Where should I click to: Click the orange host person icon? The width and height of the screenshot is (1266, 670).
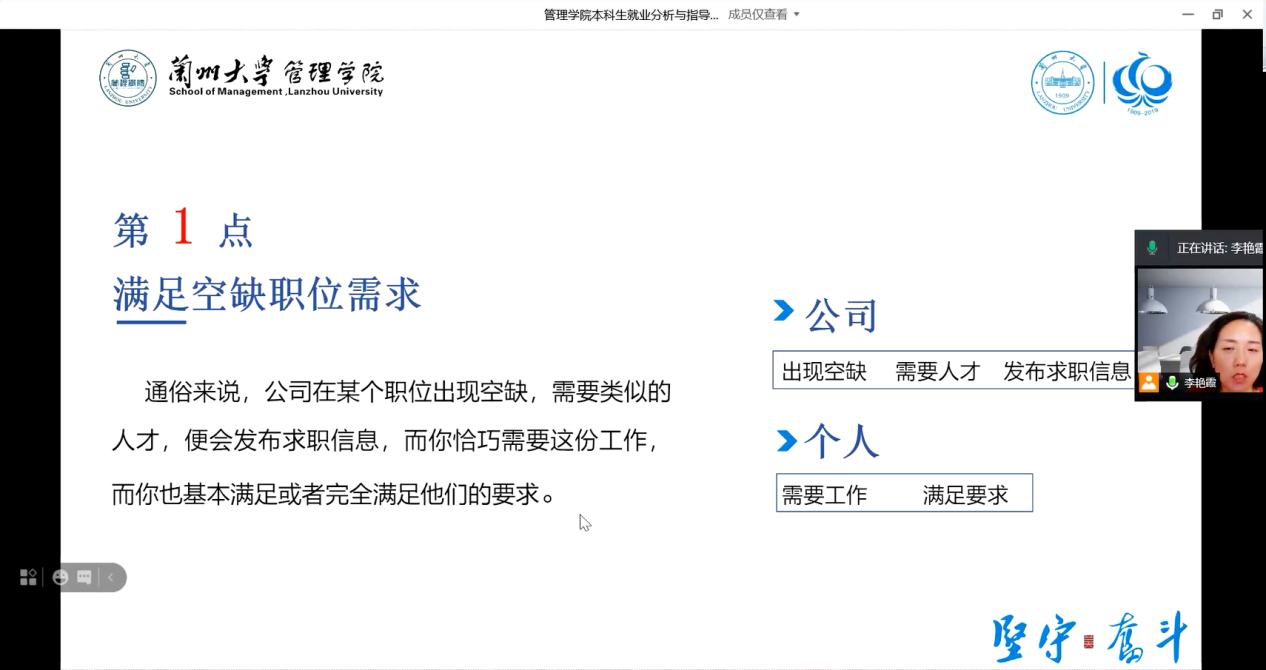click(1148, 382)
